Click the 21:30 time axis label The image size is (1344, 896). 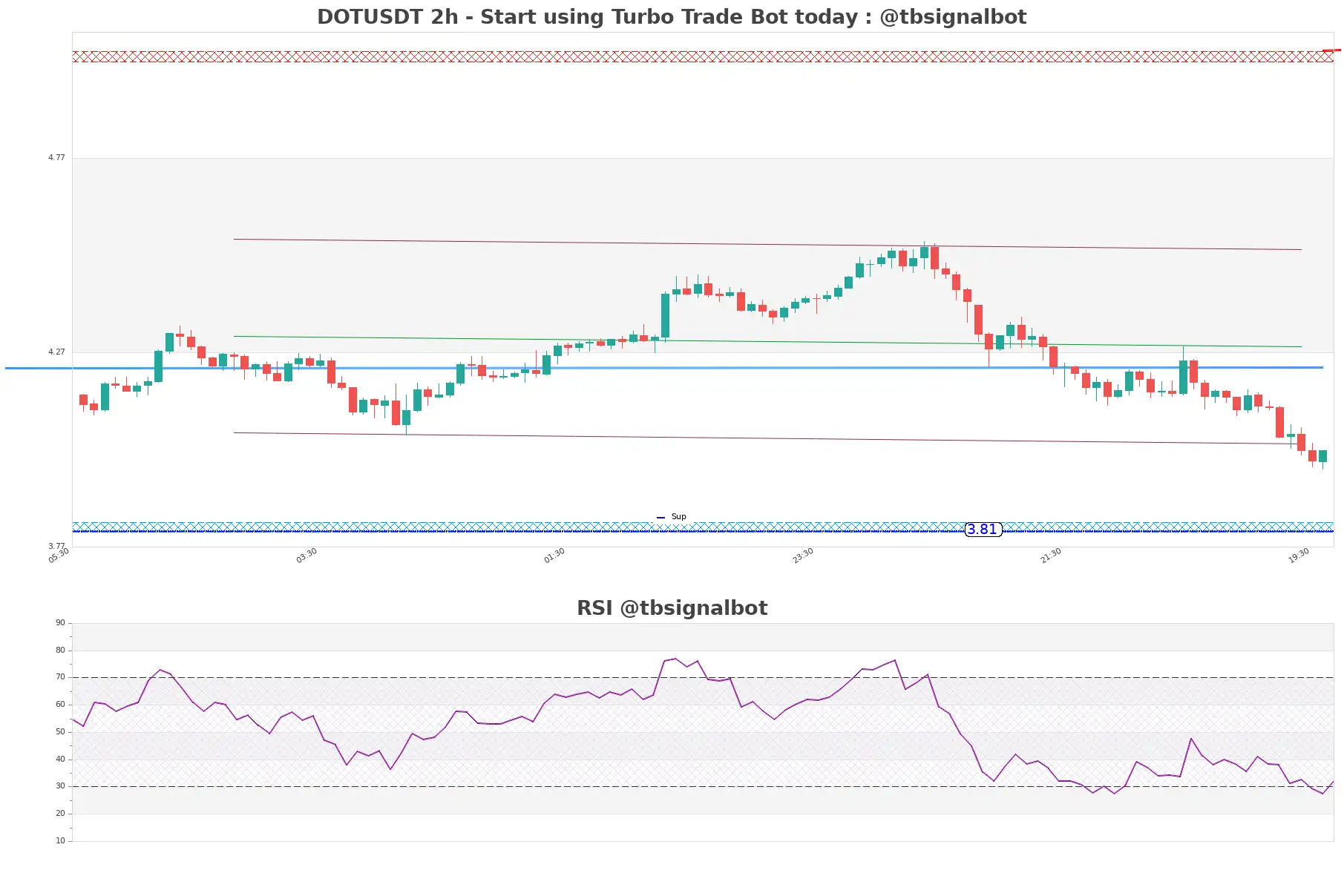click(1051, 556)
